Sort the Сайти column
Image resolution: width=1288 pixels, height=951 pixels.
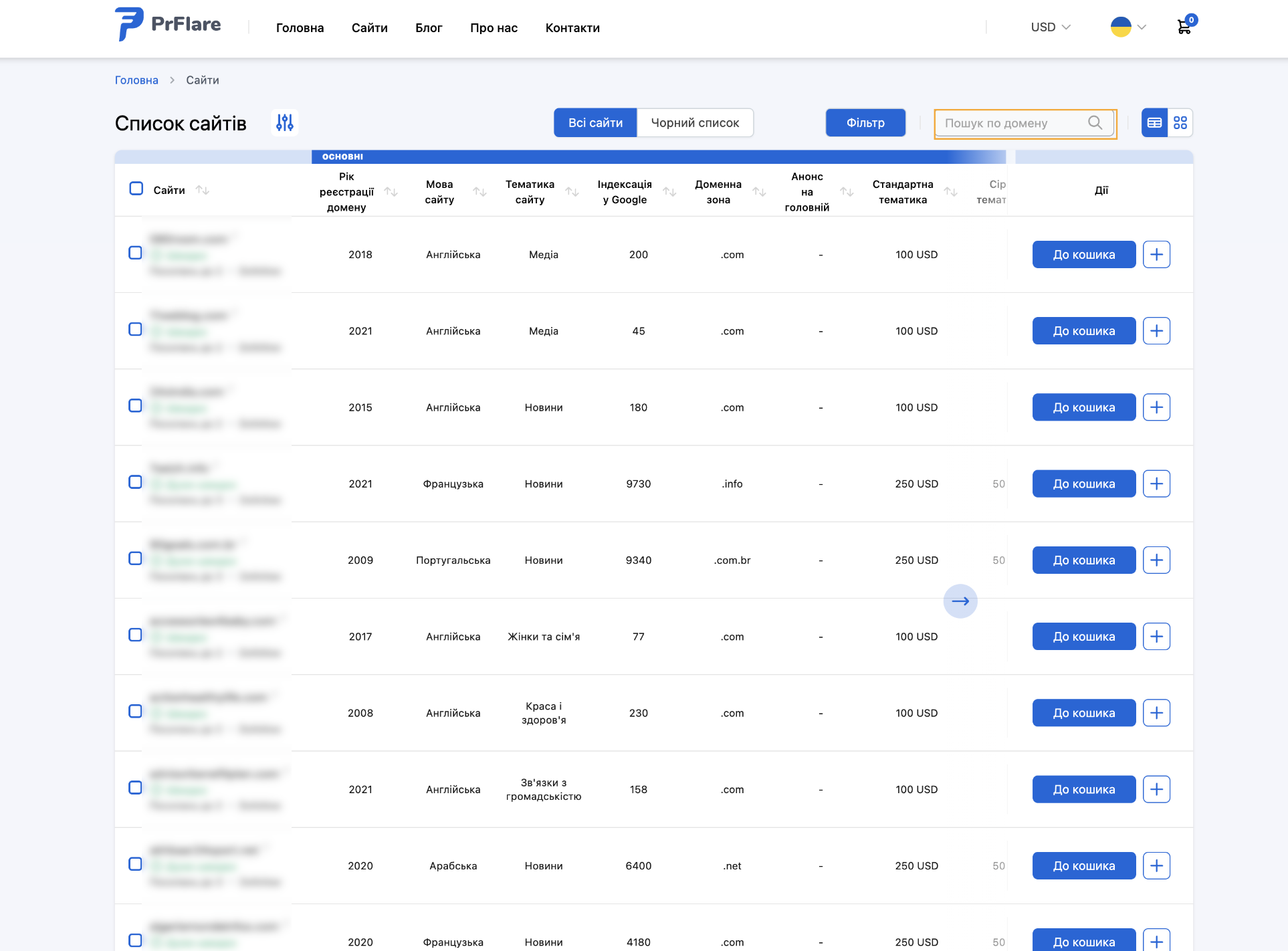pos(203,190)
